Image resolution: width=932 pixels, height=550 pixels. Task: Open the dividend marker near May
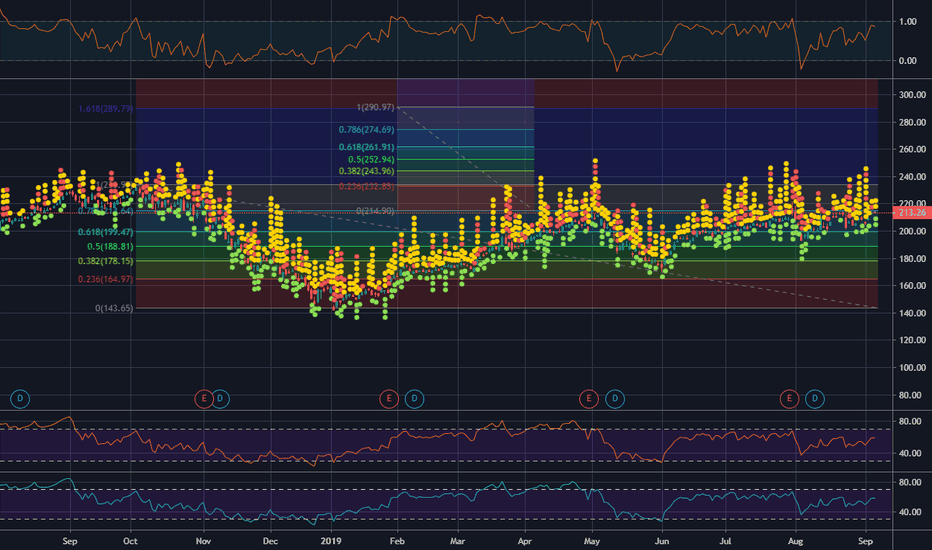(615, 398)
